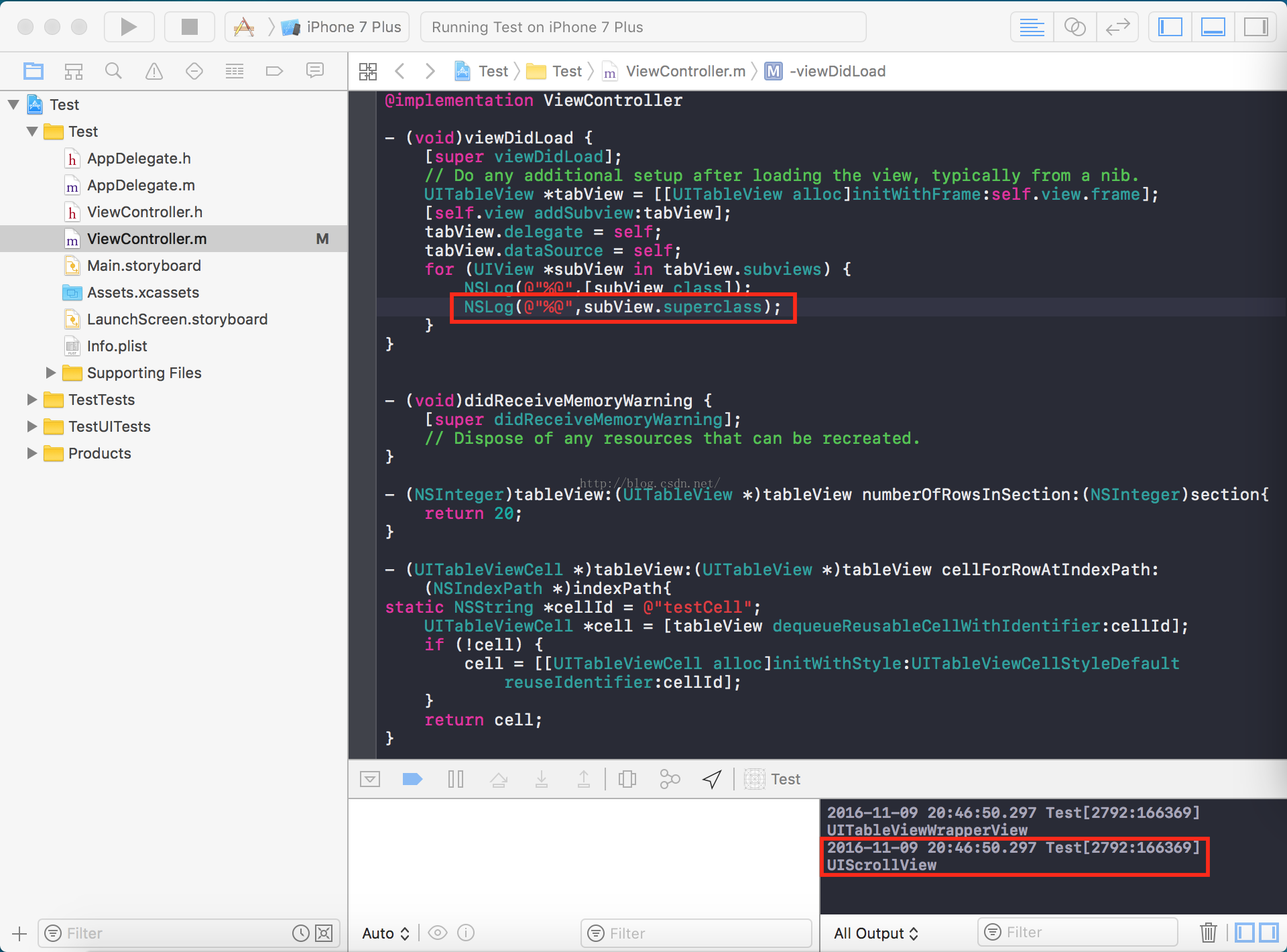The image size is (1287, 952).
Task: Toggle the variables view pane
Action: tap(1245, 933)
